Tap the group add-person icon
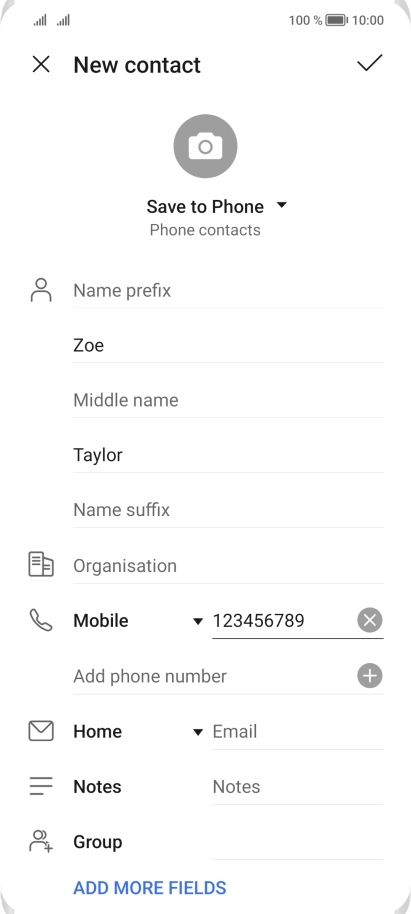The image size is (411, 914). tap(41, 841)
